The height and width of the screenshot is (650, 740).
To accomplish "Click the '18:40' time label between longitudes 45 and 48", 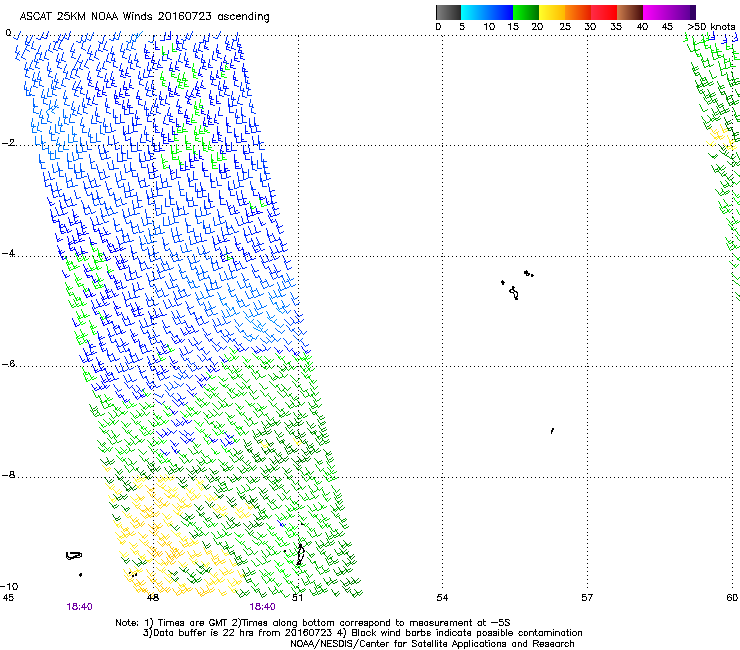I will coord(79,607).
